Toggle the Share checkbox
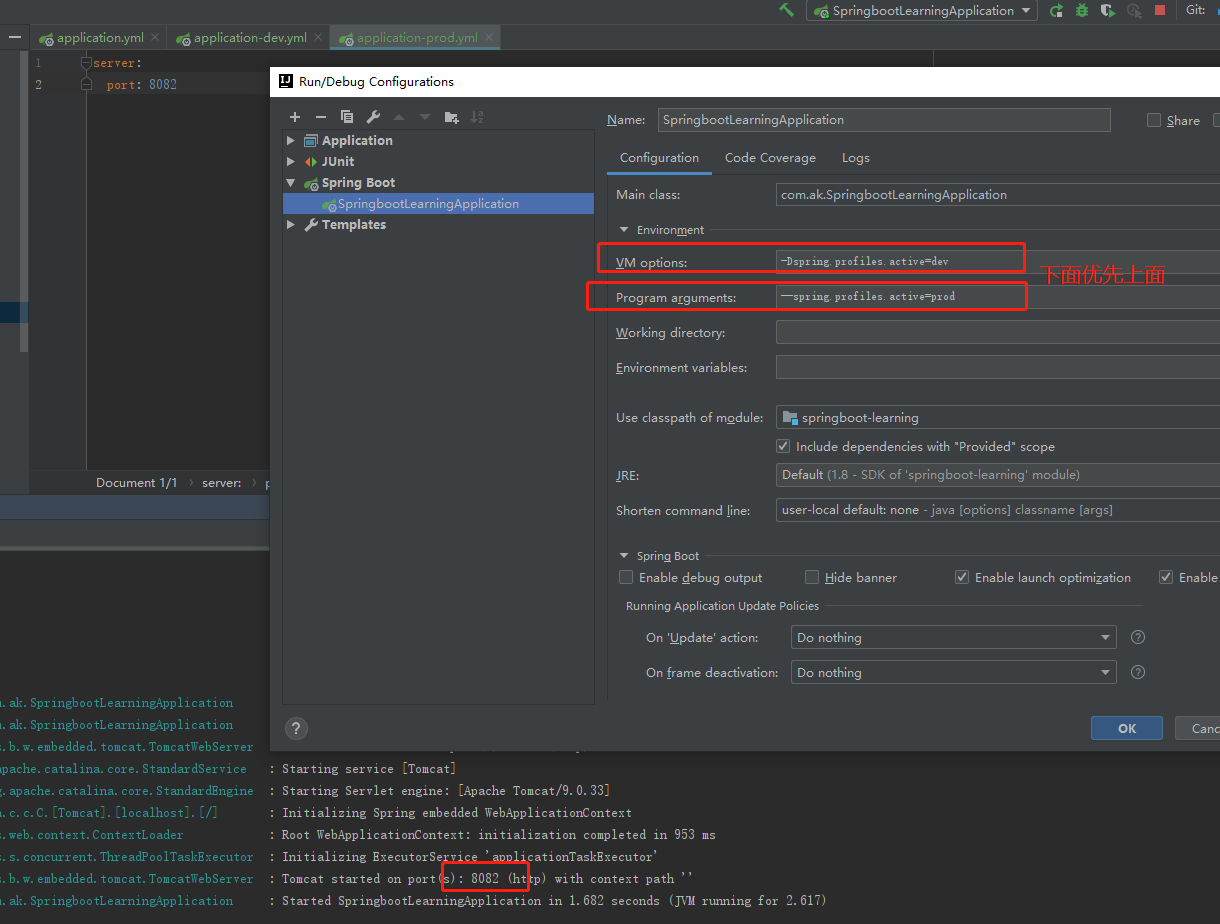This screenshot has width=1220, height=924. tap(1154, 120)
